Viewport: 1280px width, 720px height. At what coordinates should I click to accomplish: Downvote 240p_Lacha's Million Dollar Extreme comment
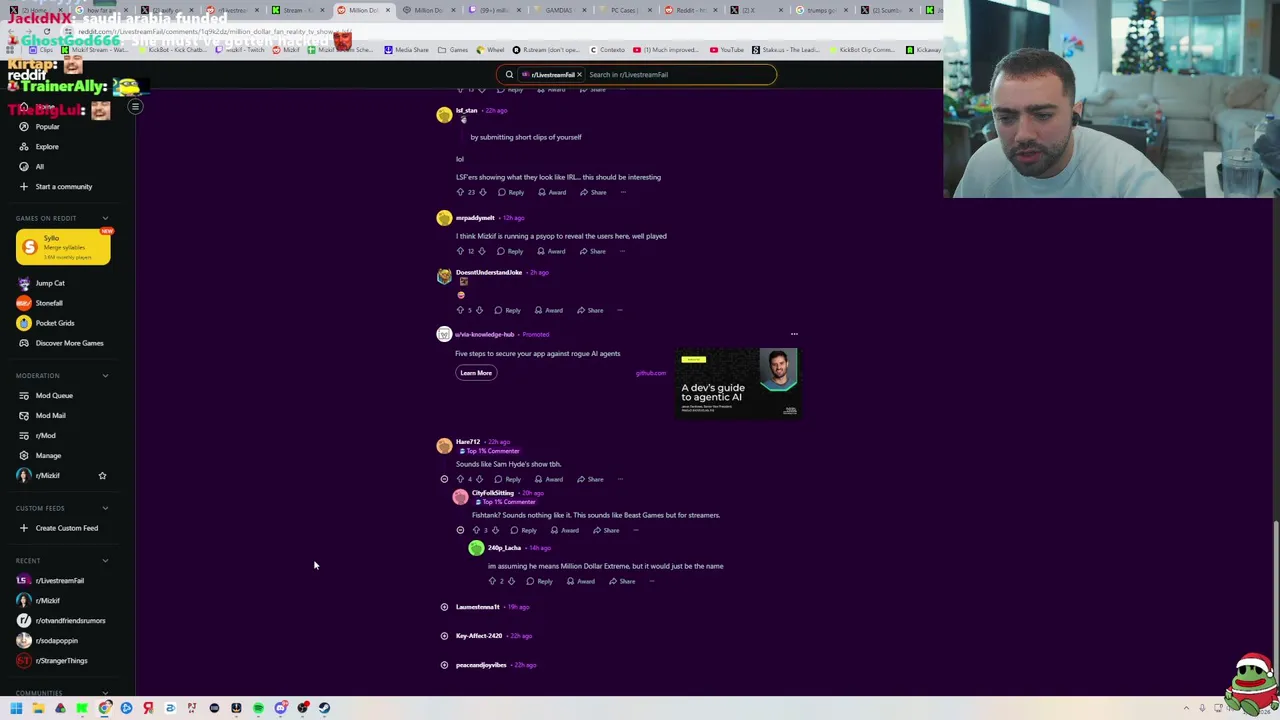coord(511,581)
